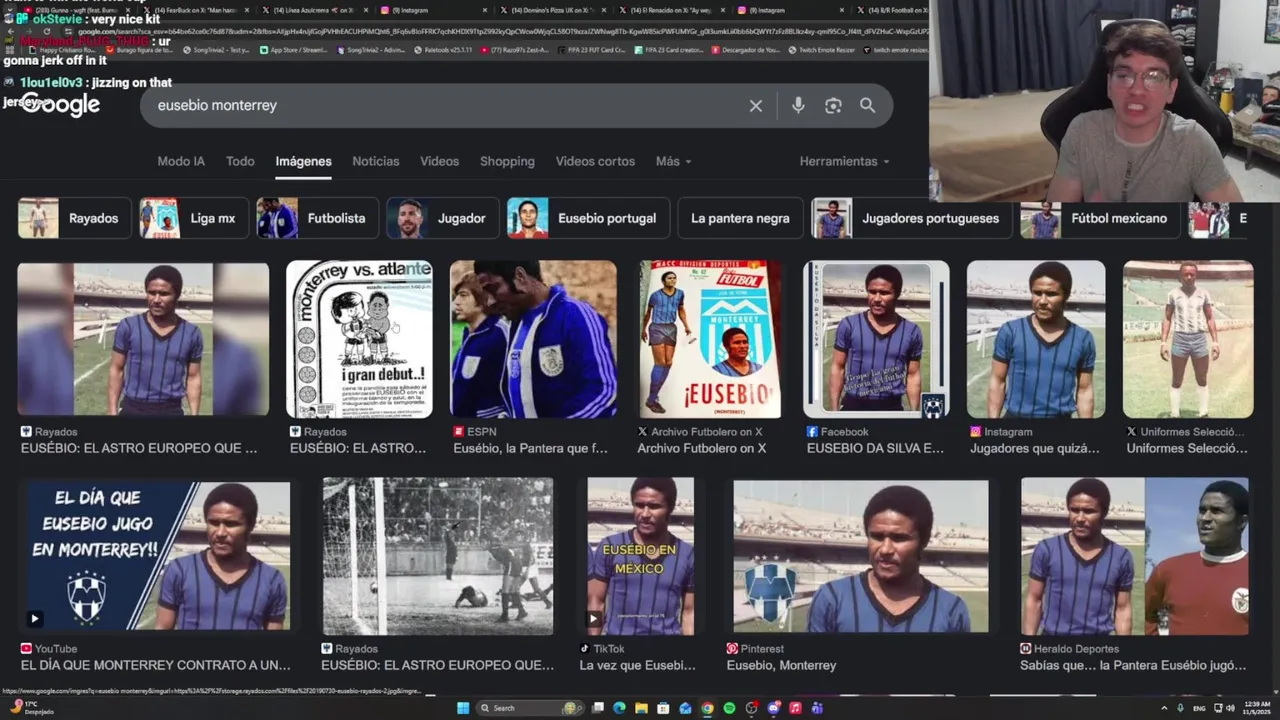Switch to the Modo IA tab
The width and height of the screenshot is (1280, 720).
point(181,161)
